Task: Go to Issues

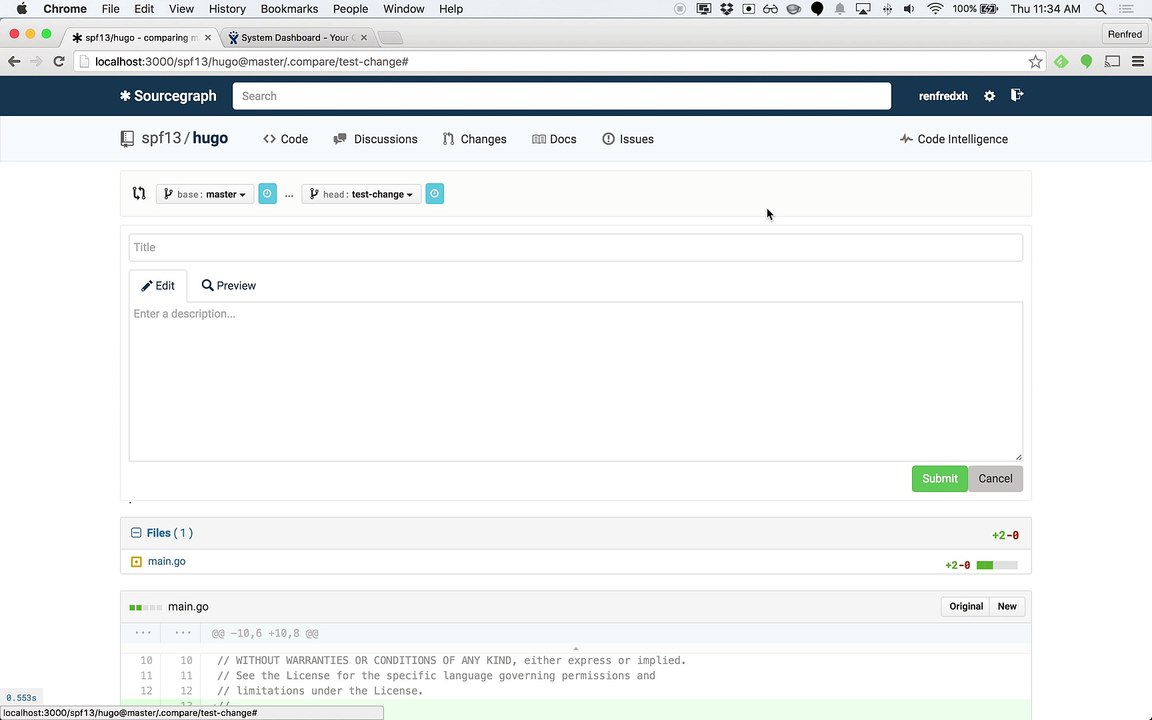Action: coord(628,139)
